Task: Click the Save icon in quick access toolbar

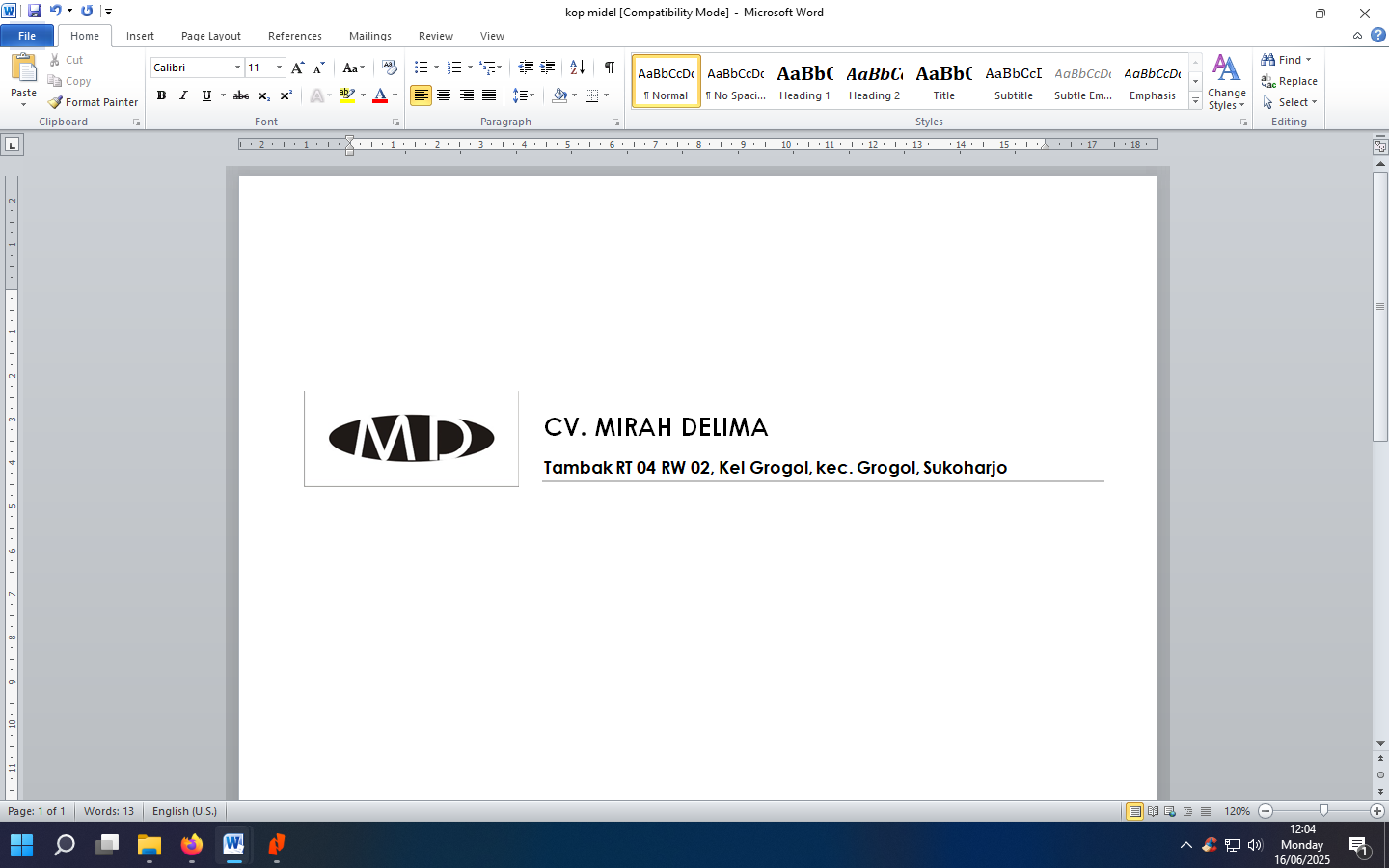Action: click(35, 11)
